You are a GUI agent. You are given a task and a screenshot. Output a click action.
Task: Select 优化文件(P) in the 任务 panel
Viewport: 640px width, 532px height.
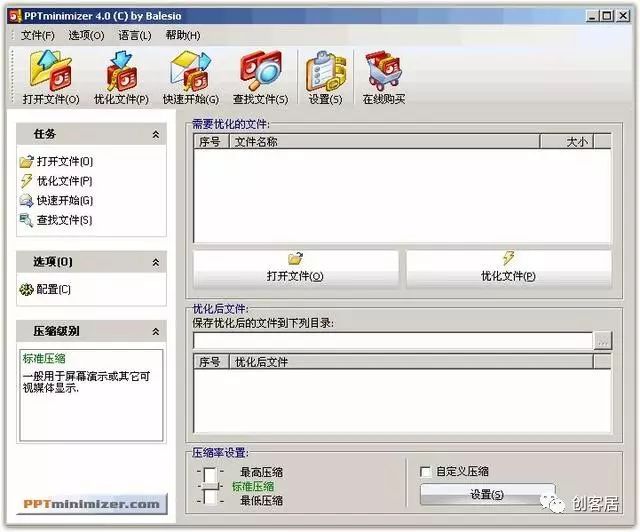click(56, 181)
